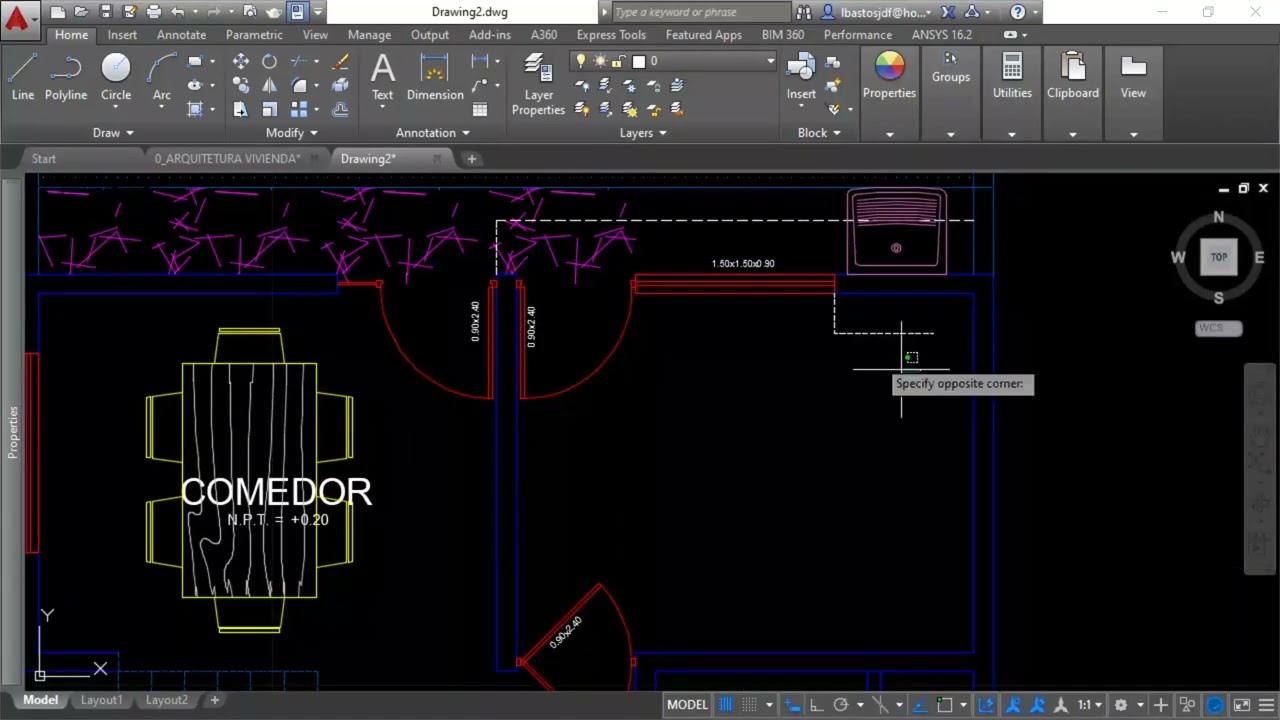The width and height of the screenshot is (1280, 720).
Task: Expand the Annotation panel dropdown
Action: (x=433, y=133)
